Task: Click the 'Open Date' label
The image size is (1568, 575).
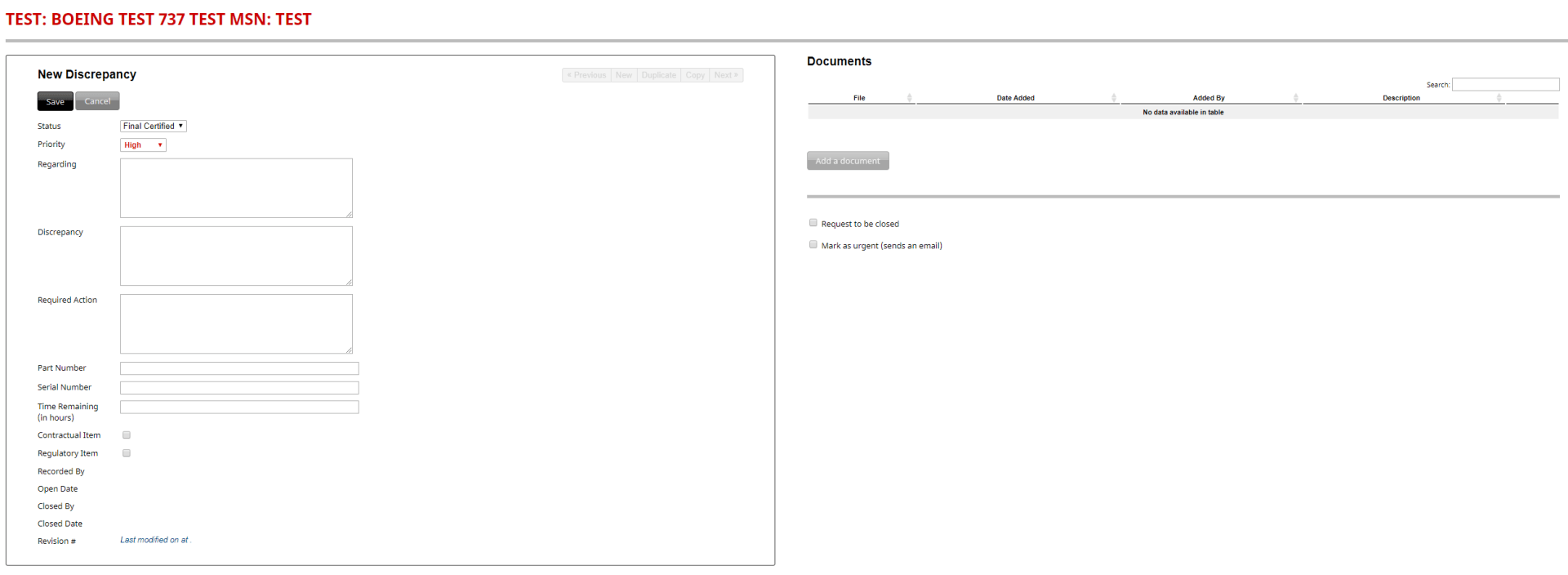Action: coord(58,489)
